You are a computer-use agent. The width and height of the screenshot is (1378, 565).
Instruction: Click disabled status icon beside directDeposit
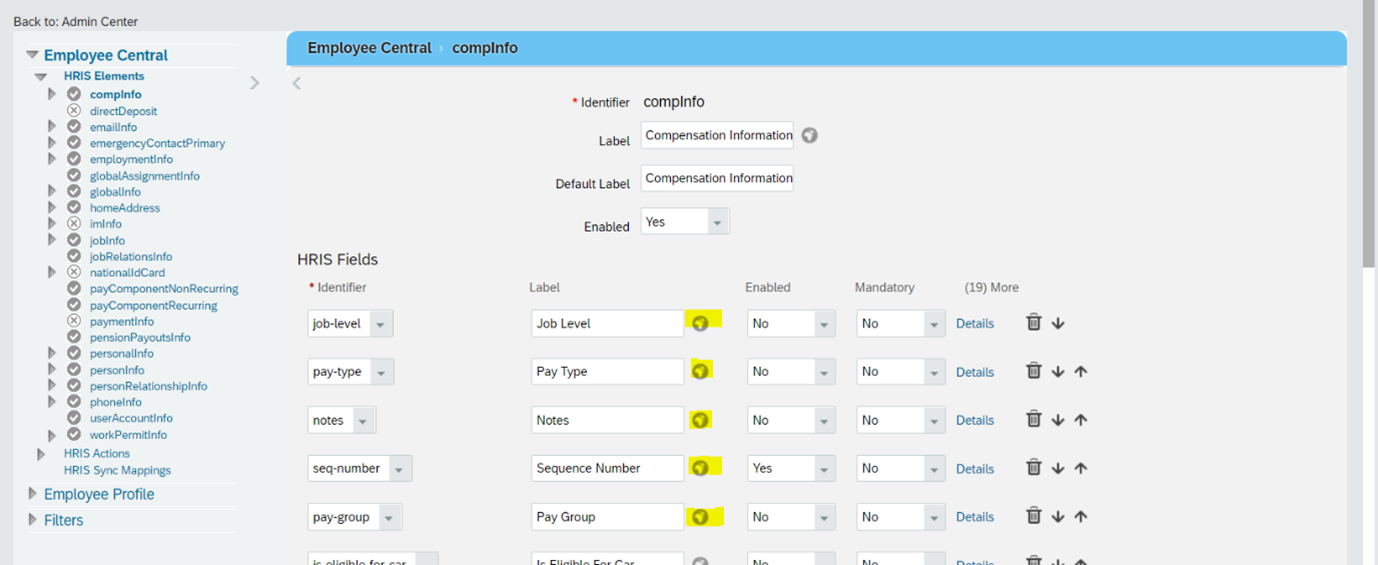coord(74,110)
